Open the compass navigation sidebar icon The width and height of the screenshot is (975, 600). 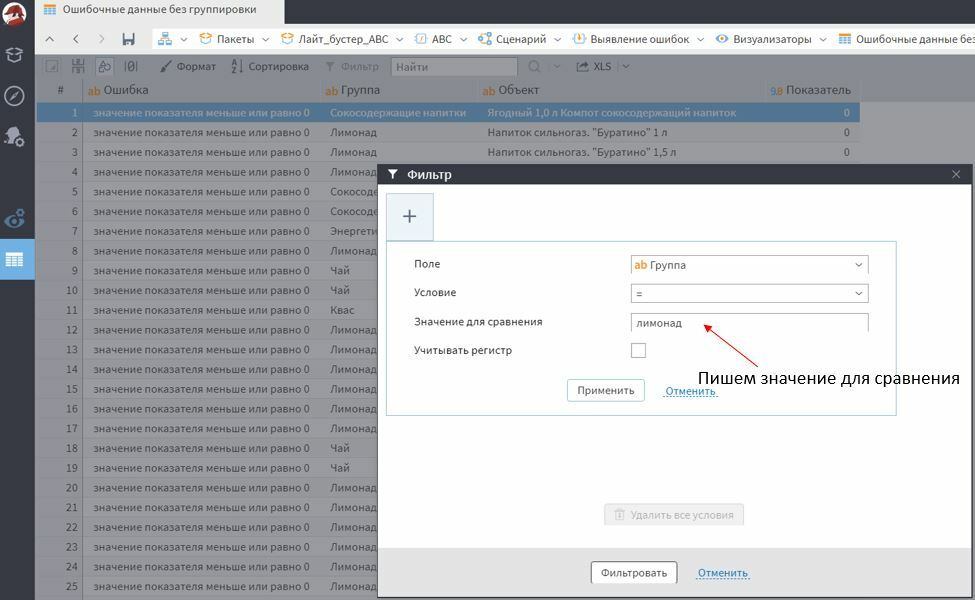pos(14,96)
